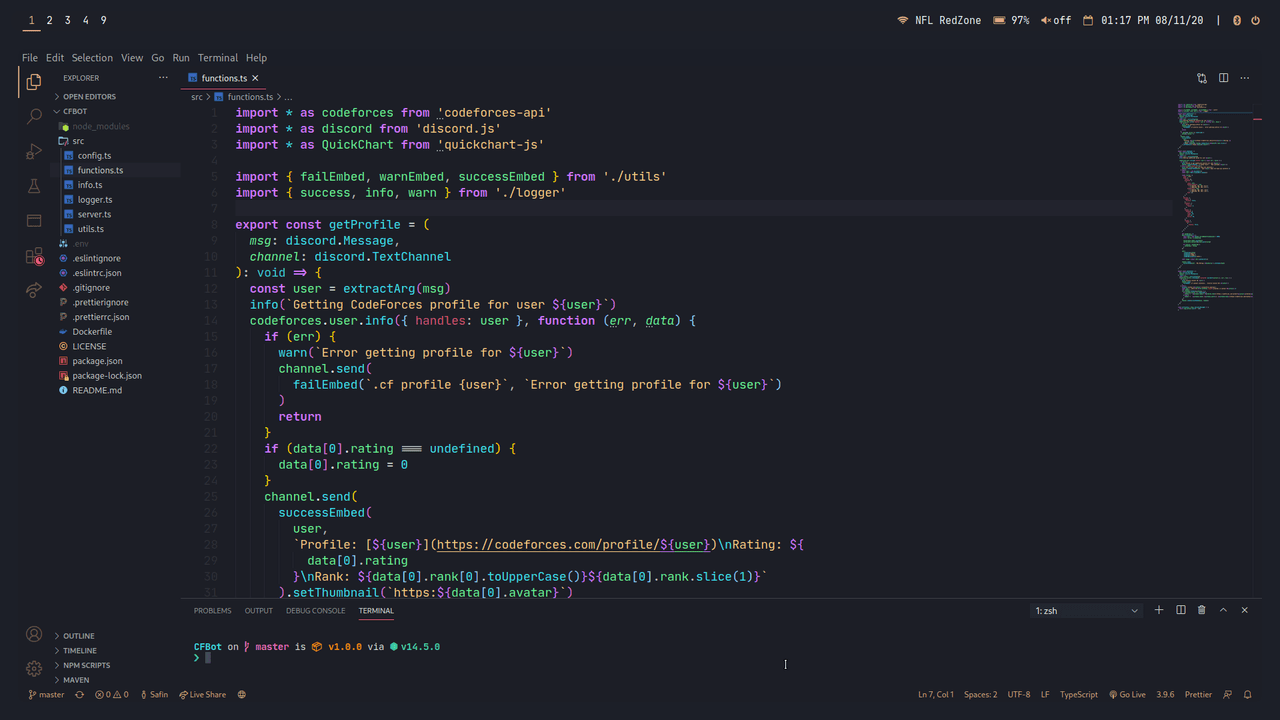The width and height of the screenshot is (1280, 720).
Task: Open the Run and Debug view
Action: click(34, 152)
